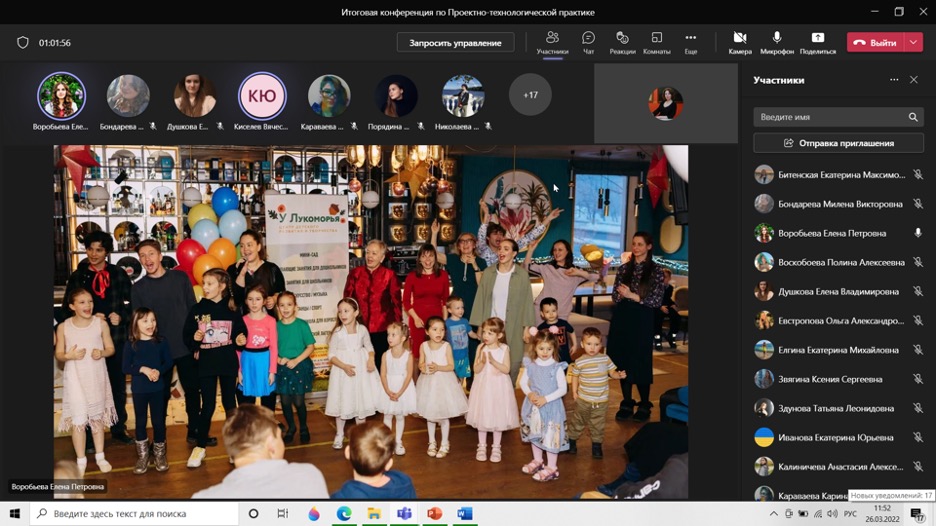Select Воробьева Елена Петровна in participants list
The image size is (936, 526).
[x=832, y=233]
